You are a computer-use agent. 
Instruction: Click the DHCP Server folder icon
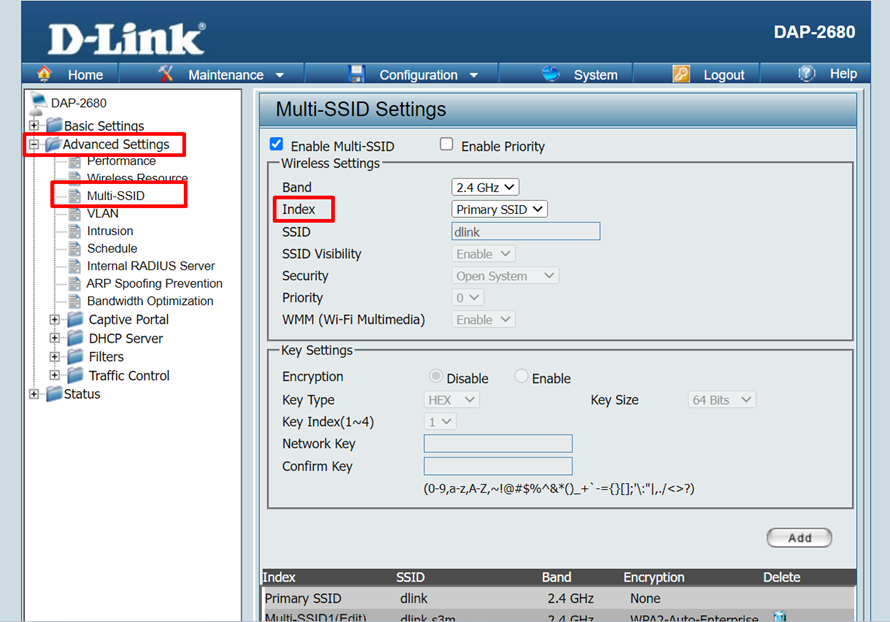pyautogui.click(x=75, y=338)
